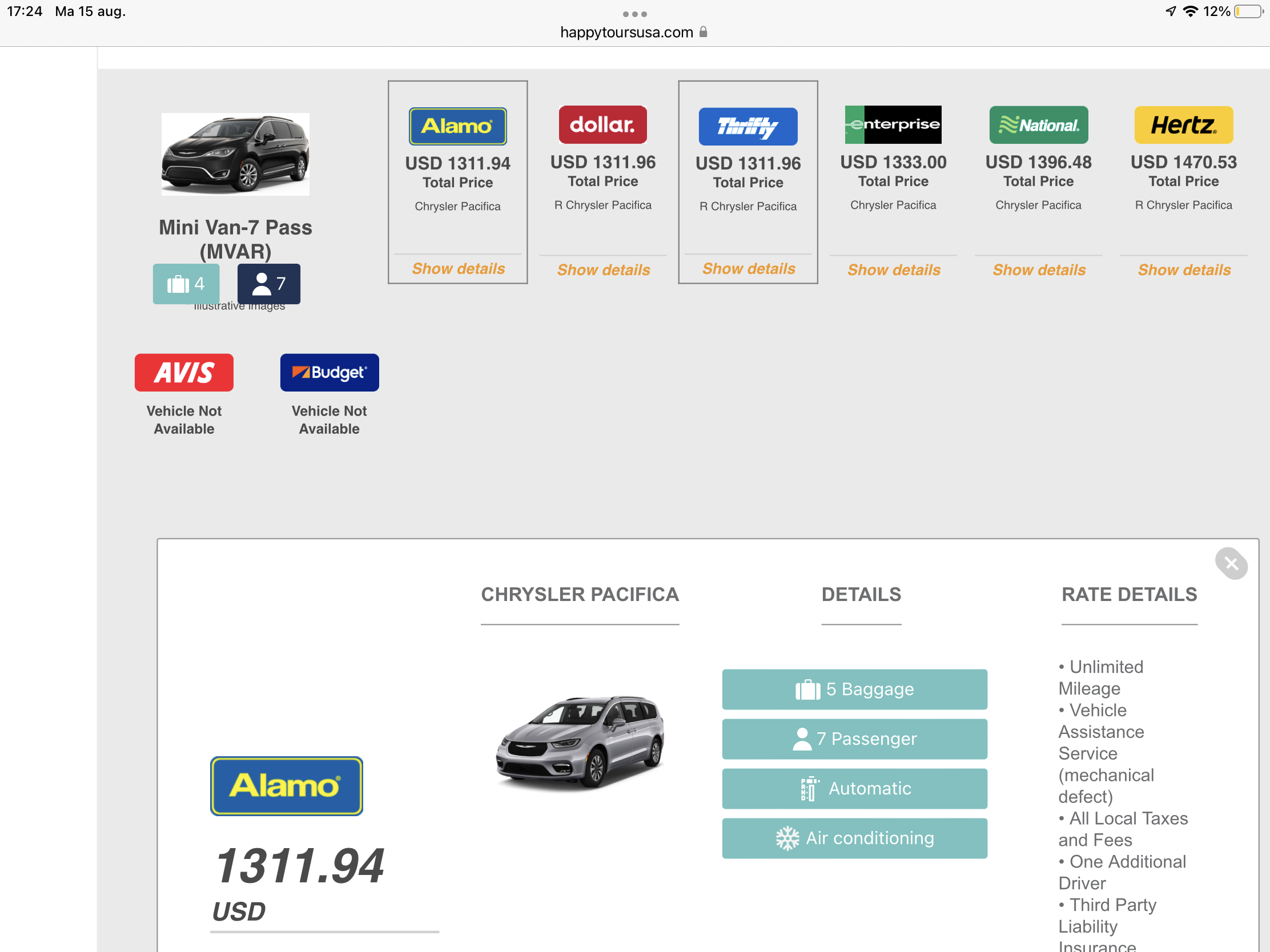Viewport: 1270px width, 952px height.
Task: Click the dollar rental logo
Action: pyautogui.click(x=603, y=124)
